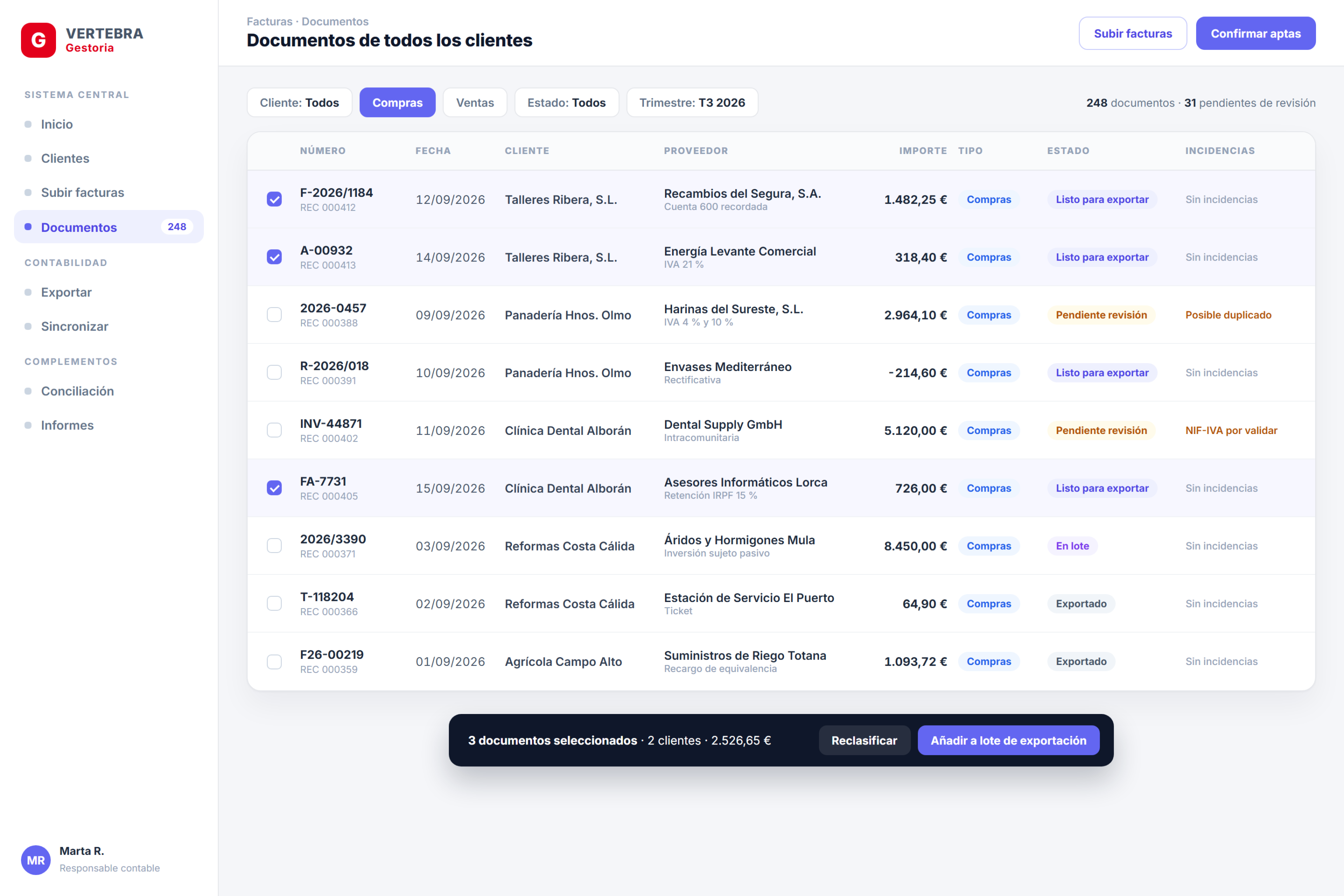
Task: Switch to the Ventas filter tab
Action: pos(475,102)
